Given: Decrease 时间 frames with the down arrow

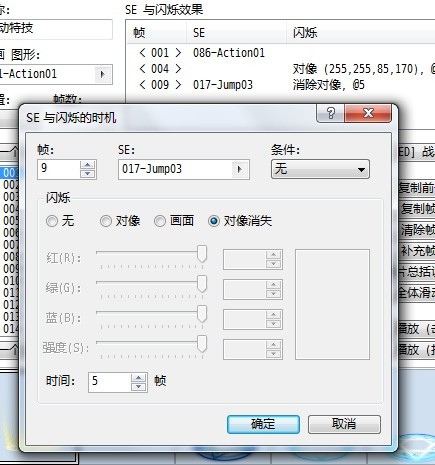Looking at the screenshot, I should [139, 387].
